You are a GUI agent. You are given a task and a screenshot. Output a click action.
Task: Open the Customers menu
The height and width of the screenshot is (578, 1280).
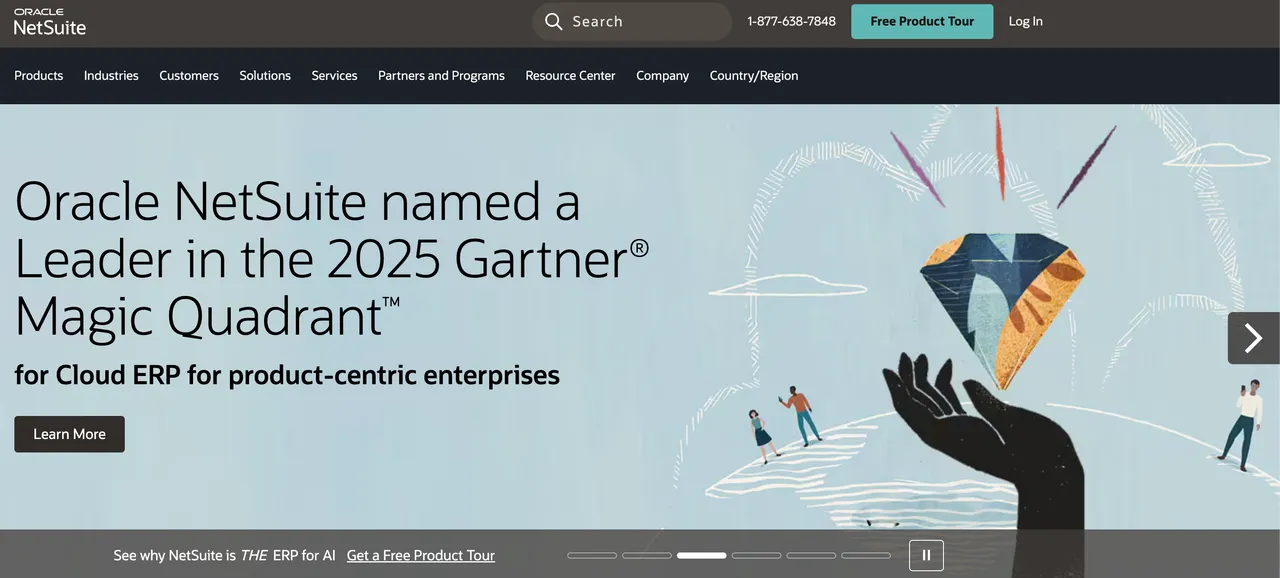click(189, 75)
